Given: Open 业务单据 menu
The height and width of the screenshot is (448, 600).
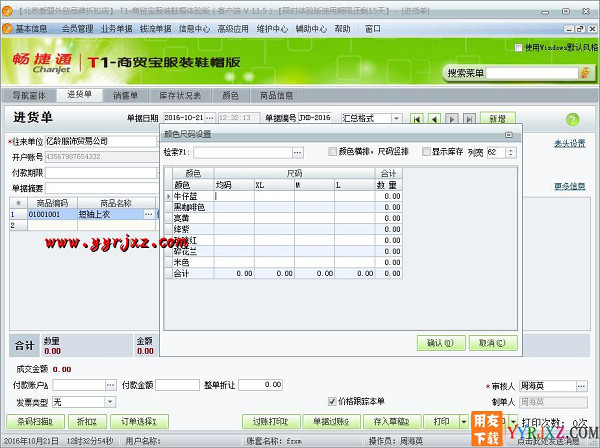Looking at the screenshot, I should pos(116,29).
